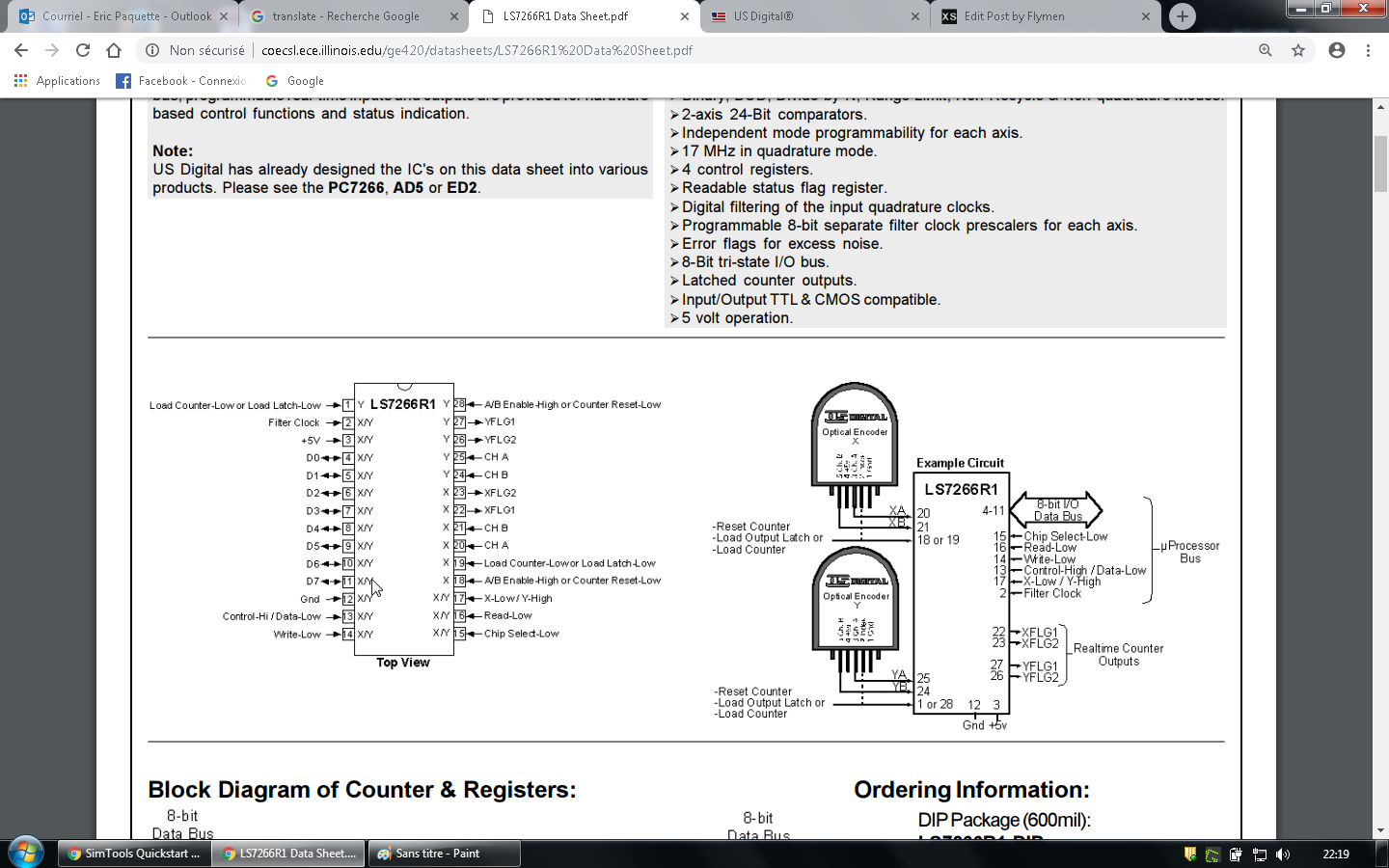This screenshot has height=868, width=1389.
Task: Click the 22:19 taskbar clock
Action: (1336, 854)
